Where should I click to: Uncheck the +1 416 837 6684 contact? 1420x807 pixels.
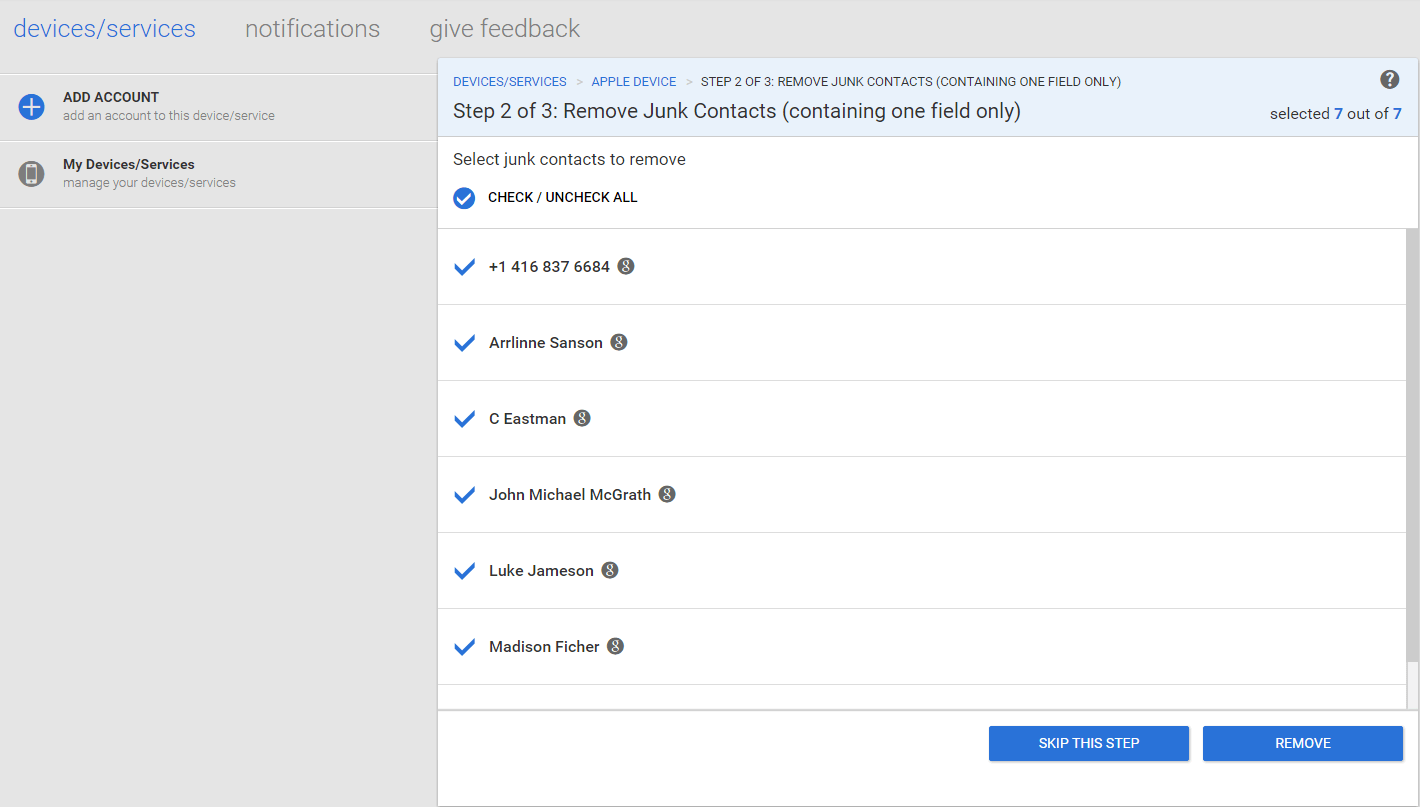(x=464, y=267)
